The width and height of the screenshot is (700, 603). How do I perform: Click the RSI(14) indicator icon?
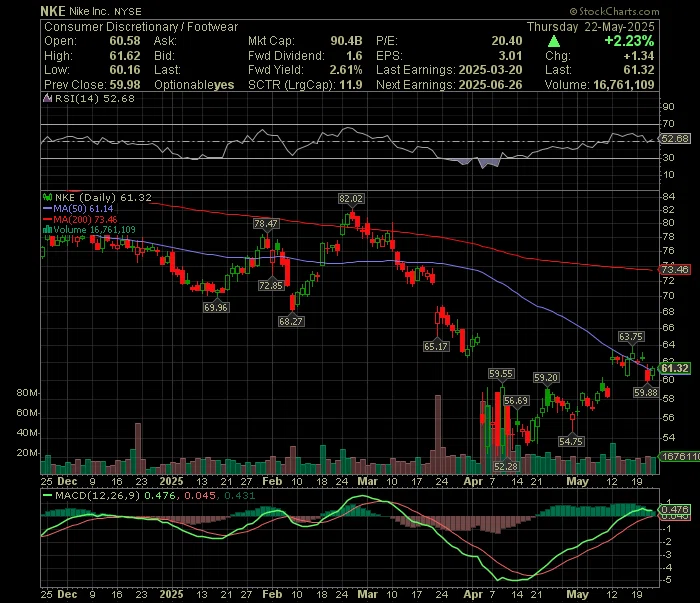(x=47, y=98)
